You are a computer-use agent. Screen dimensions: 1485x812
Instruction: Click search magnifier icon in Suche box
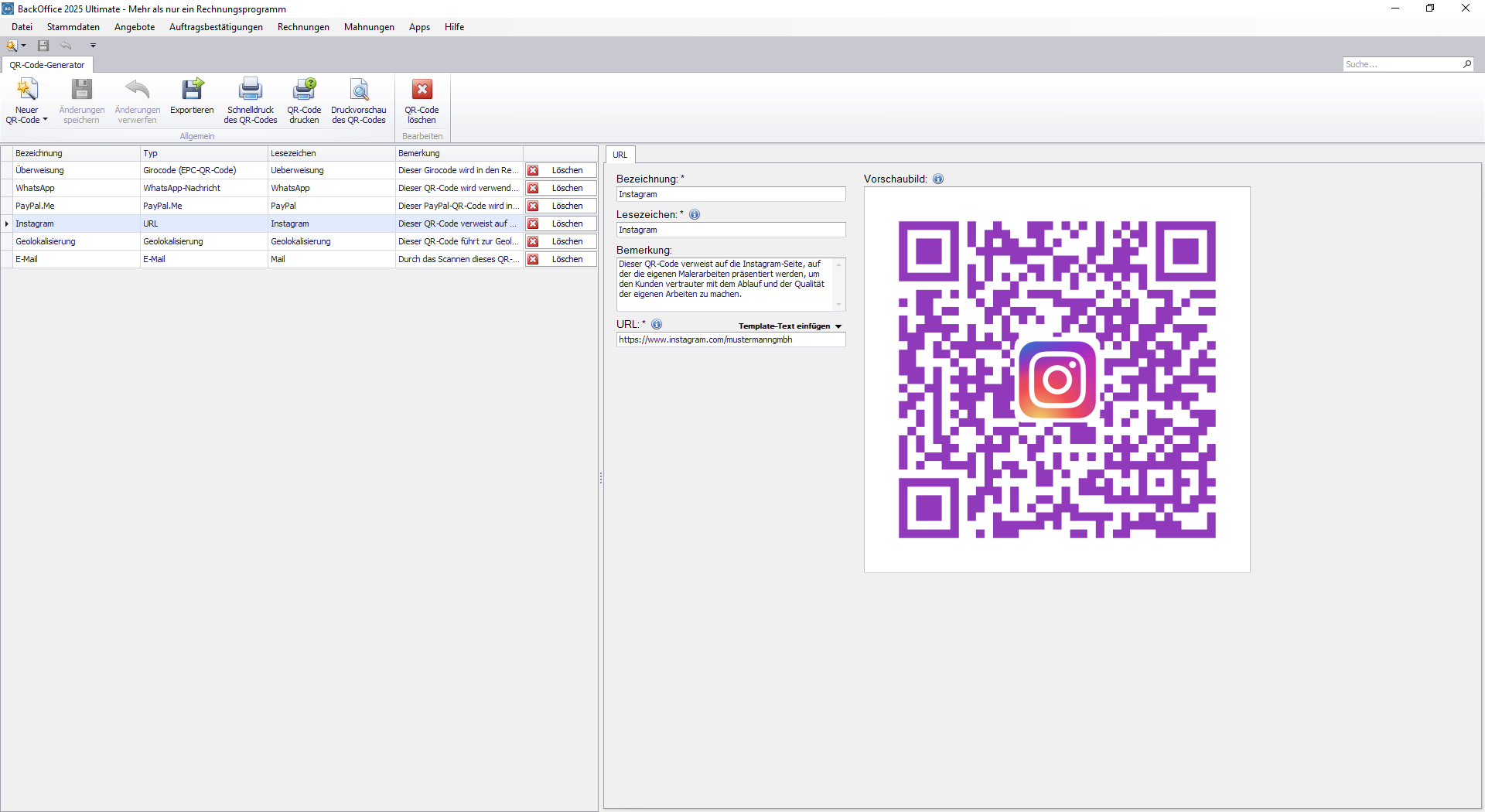coord(1467,64)
